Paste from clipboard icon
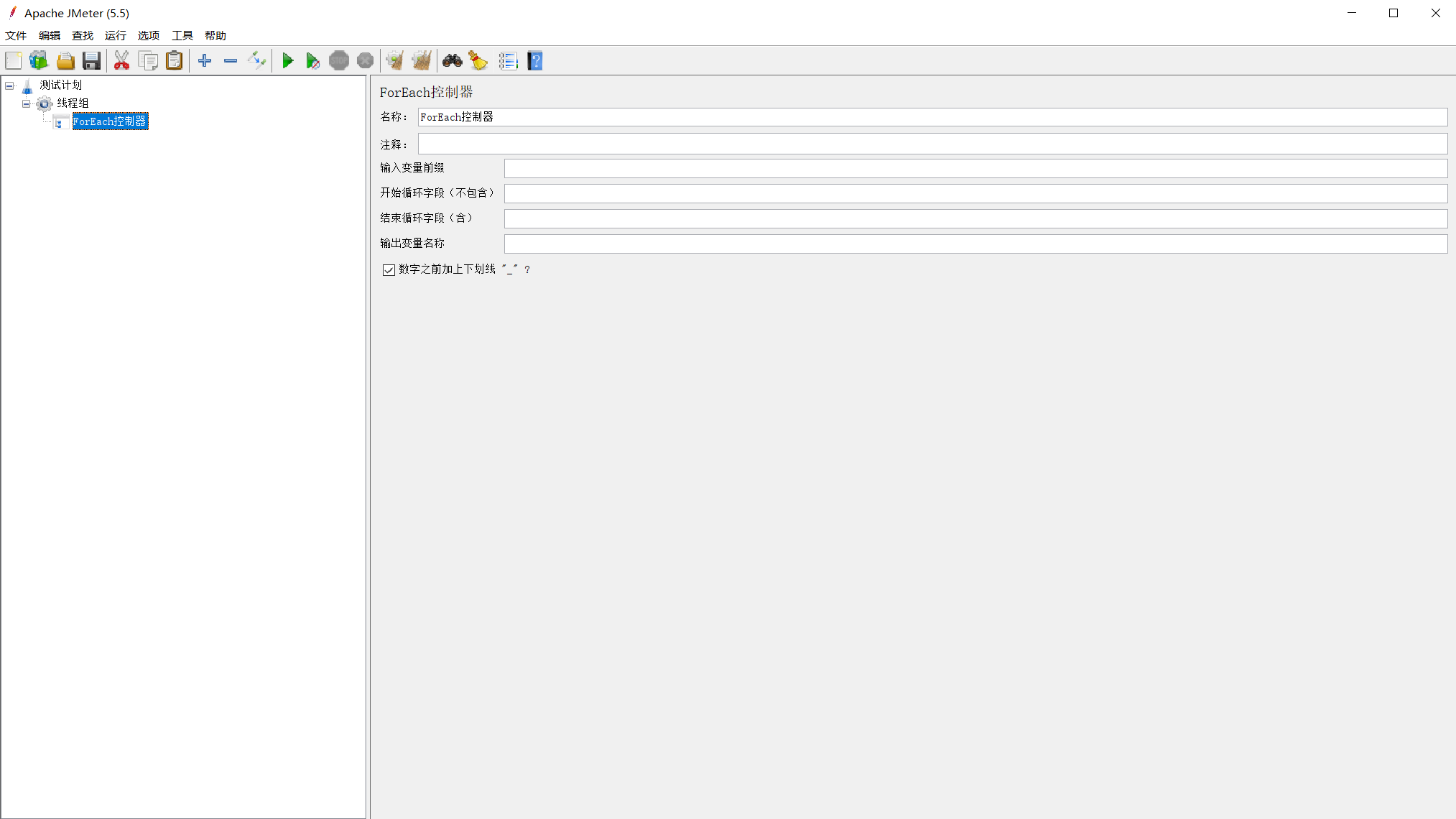Viewport: 1456px width, 819px height. [x=174, y=61]
